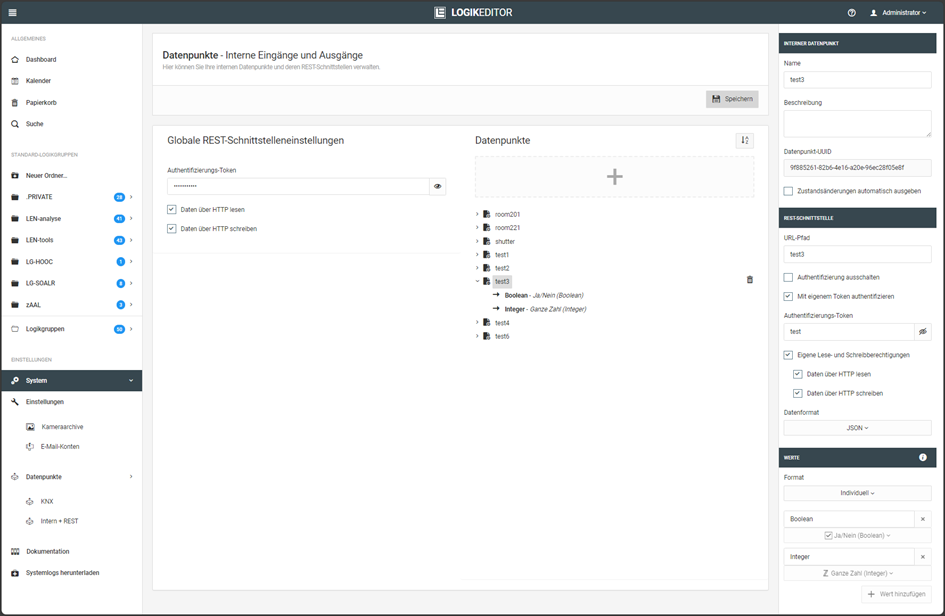The image size is (945, 616).
Task: Open the JSON Datenformat dropdown
Action: point(857,428)
